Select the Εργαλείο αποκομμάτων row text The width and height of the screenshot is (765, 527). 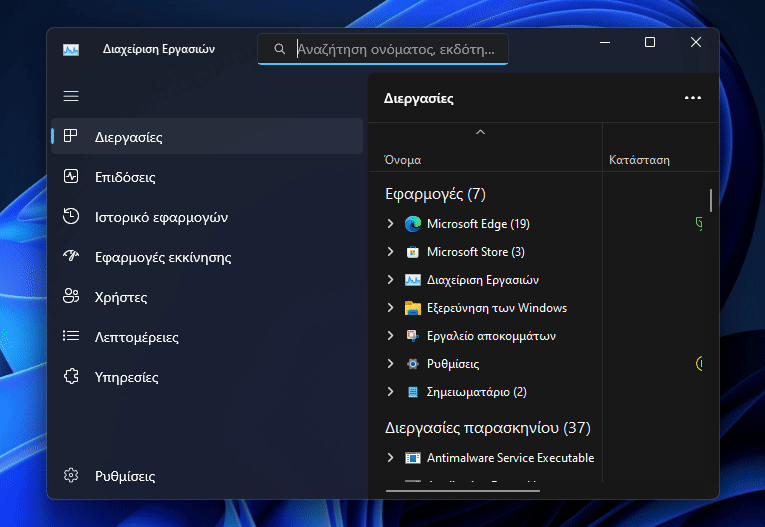(x=491, y=336)
